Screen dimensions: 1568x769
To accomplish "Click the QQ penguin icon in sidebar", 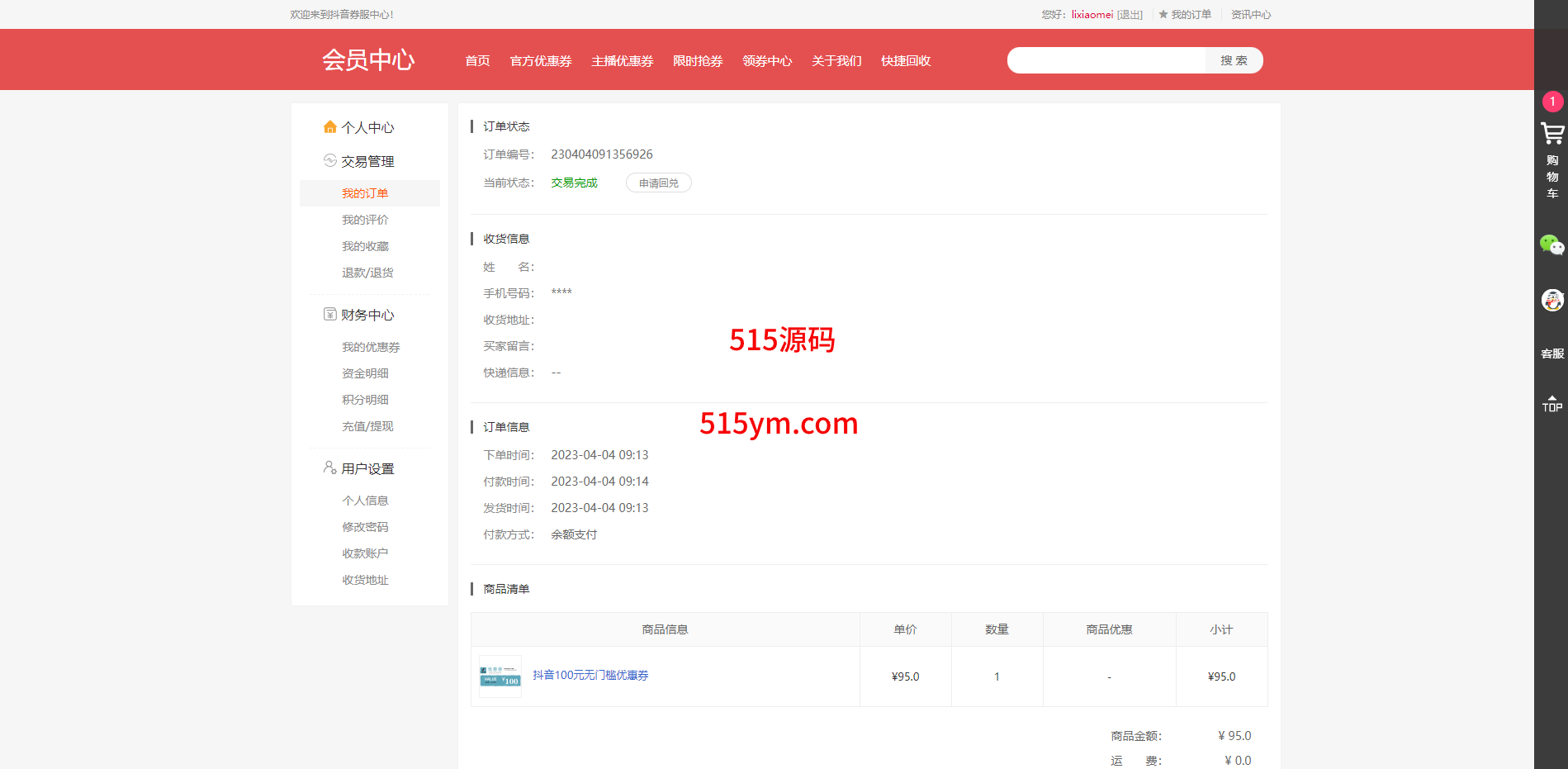I will [x=1551, y=300].
